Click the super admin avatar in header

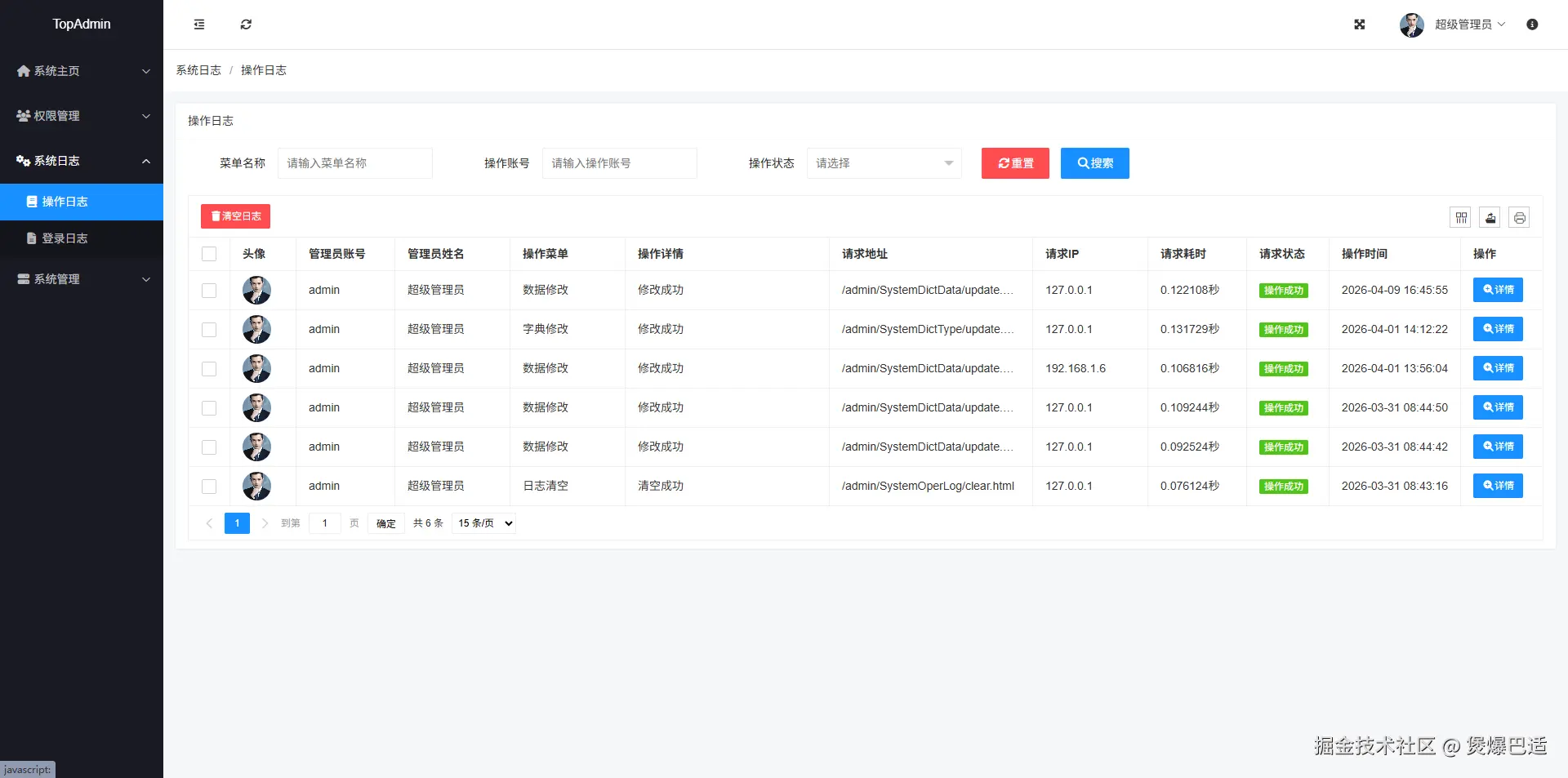tap(1412, 24)
